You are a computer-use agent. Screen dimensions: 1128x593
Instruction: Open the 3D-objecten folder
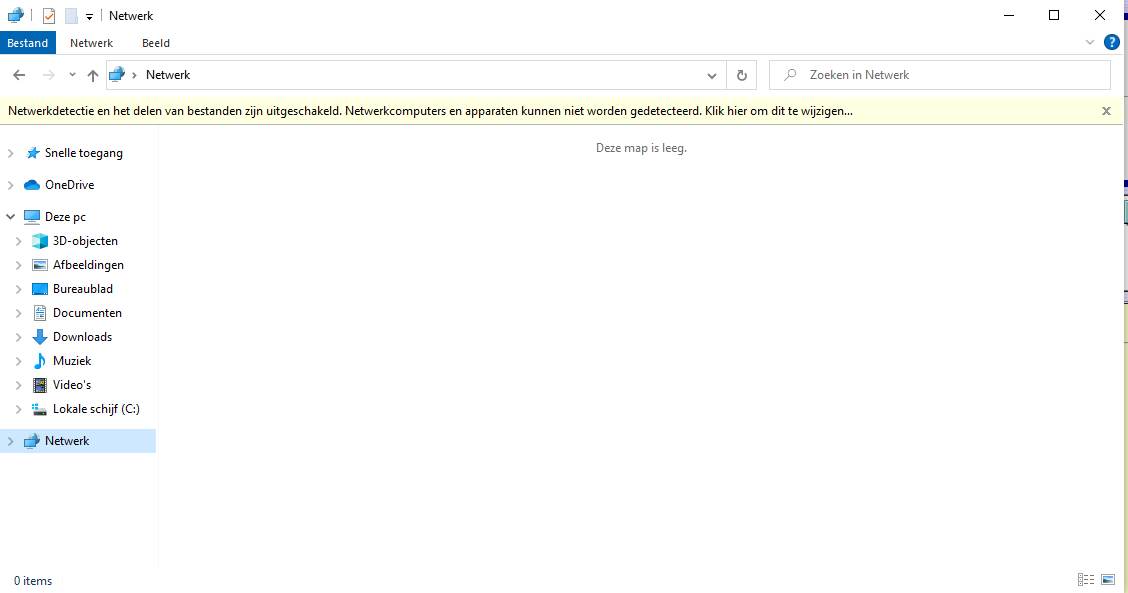pyautogui.click(x=85, y=241)
